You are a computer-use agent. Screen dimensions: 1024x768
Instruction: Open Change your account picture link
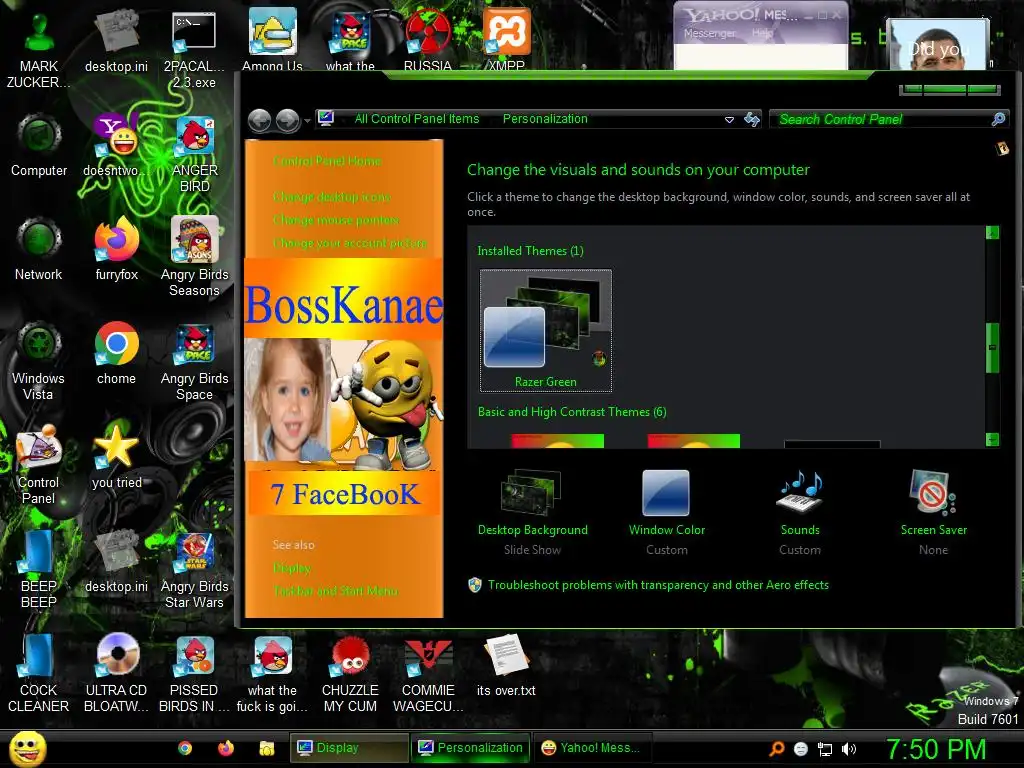tap(350, 243)
